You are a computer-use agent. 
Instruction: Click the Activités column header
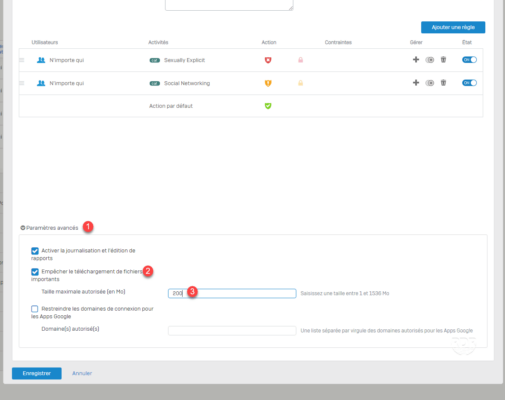[x=158, y=42]
